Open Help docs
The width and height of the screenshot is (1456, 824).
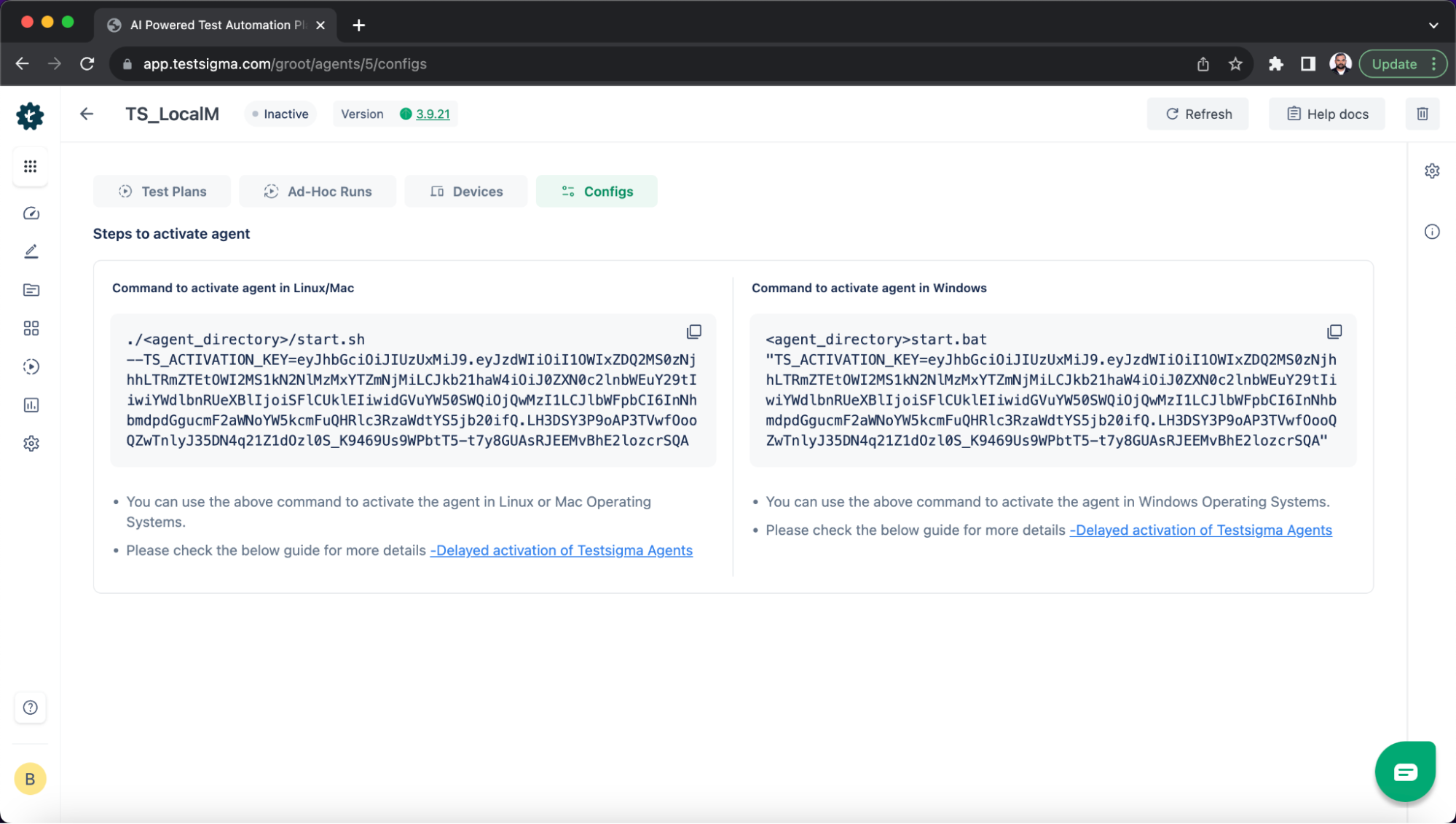tap(1327, 114)
